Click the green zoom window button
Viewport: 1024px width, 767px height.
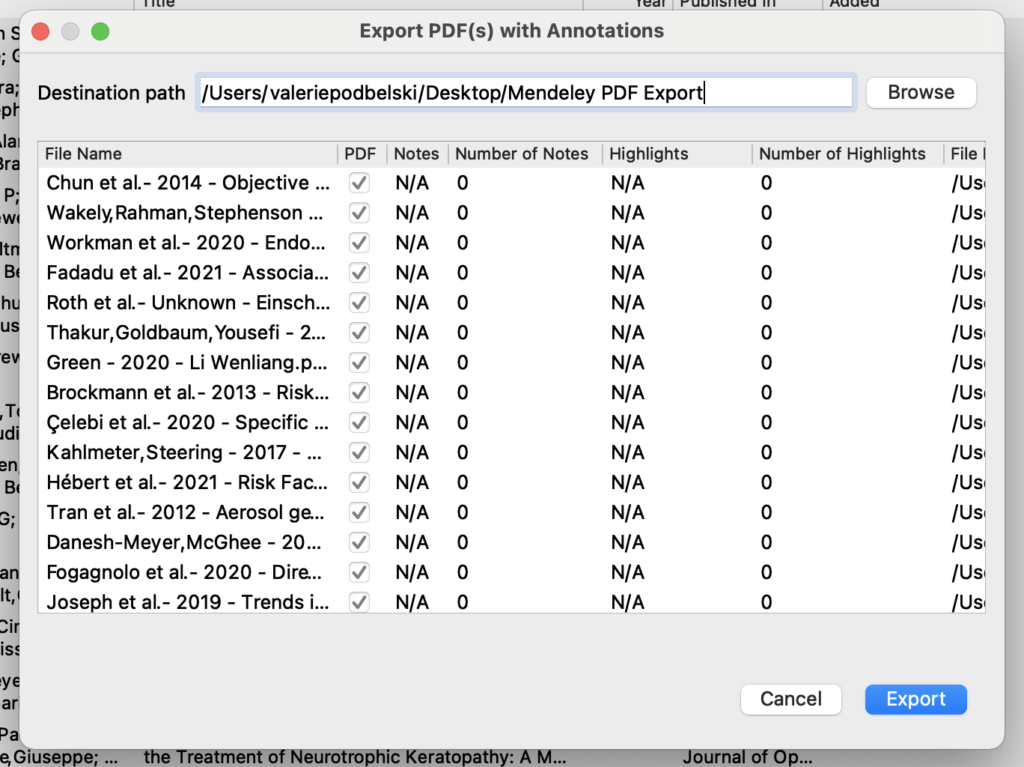pos(100,31)
